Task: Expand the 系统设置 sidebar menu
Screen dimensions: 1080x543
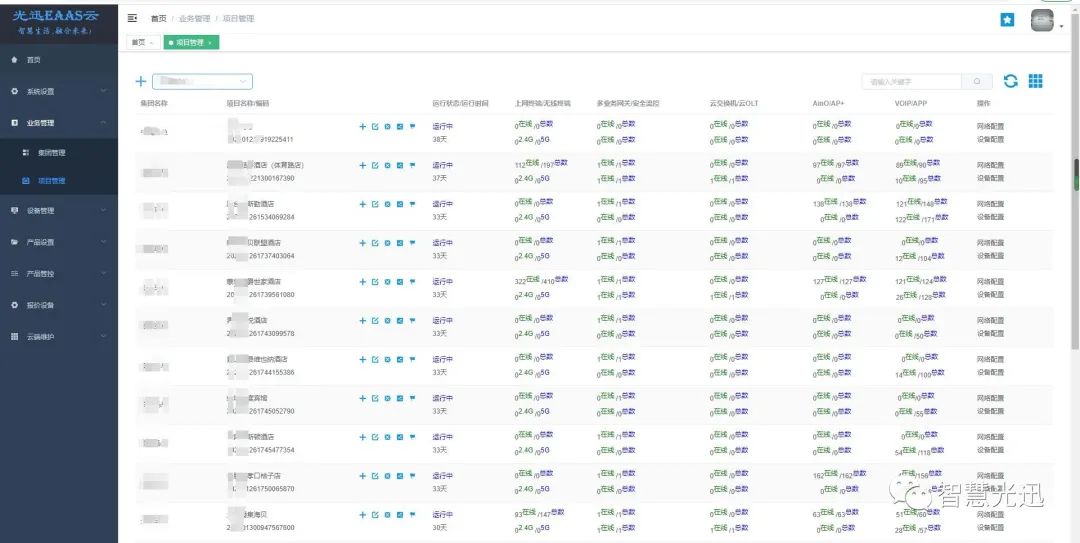Action: pyautogui.click(x=58, y=91)
